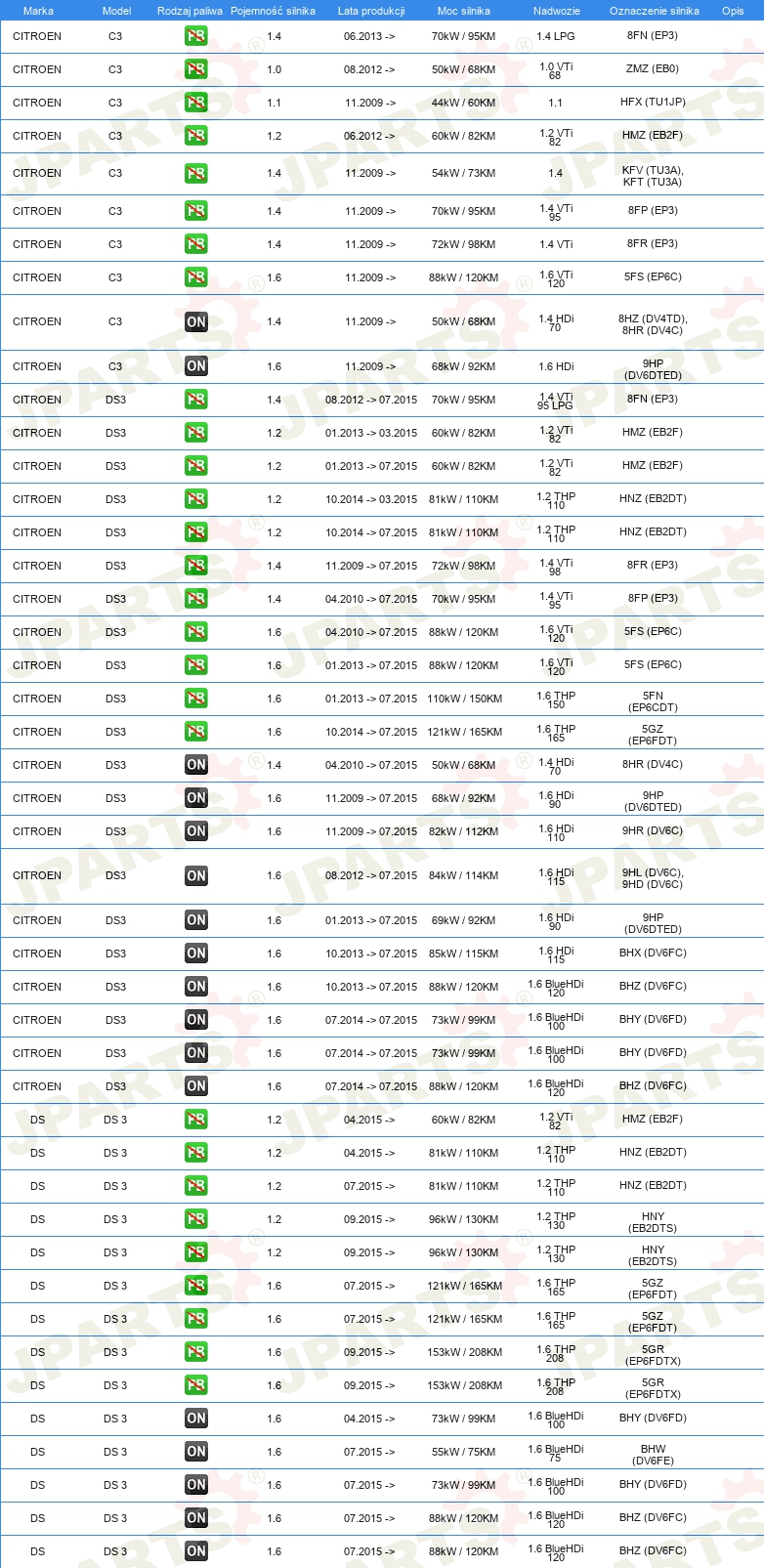The image size is (764, 1568).
Task: Click power value 44kW / 60KM
Action: click(463, 103)
